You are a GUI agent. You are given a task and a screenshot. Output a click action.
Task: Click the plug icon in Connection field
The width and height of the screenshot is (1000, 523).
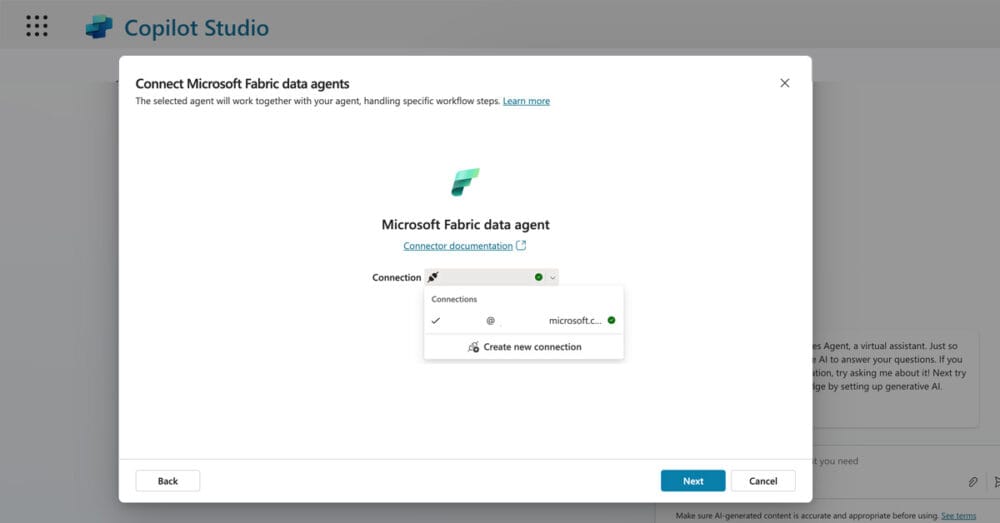[x=433, y=277]
